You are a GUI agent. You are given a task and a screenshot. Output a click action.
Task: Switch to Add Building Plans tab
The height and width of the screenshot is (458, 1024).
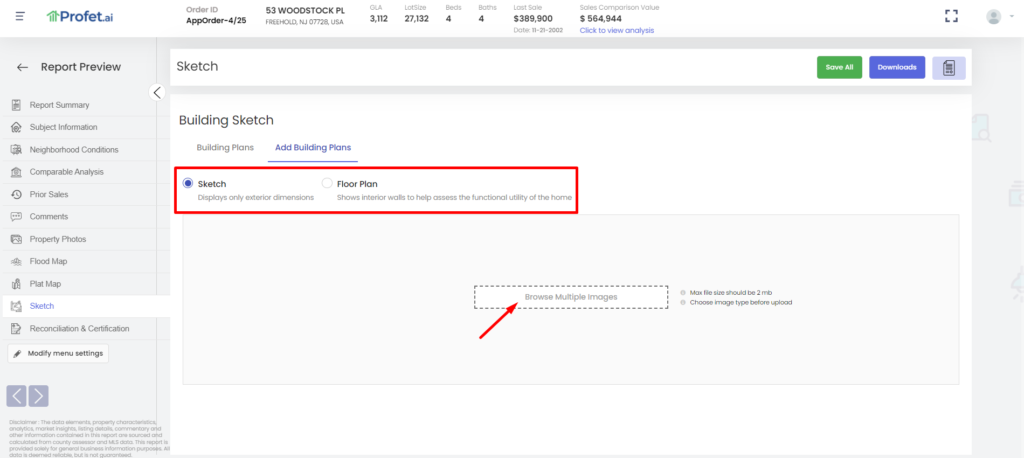click(313, 147)
